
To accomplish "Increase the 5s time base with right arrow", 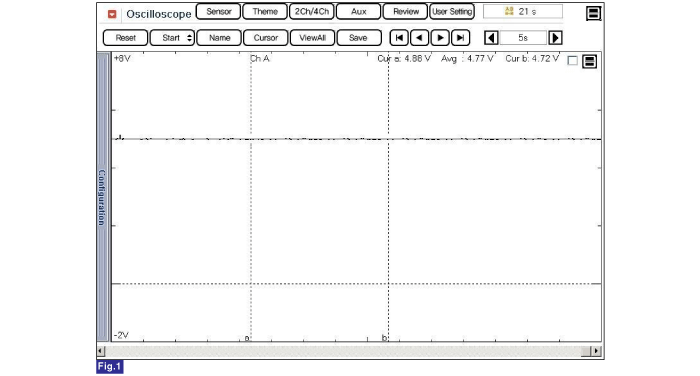I will 555,38.
